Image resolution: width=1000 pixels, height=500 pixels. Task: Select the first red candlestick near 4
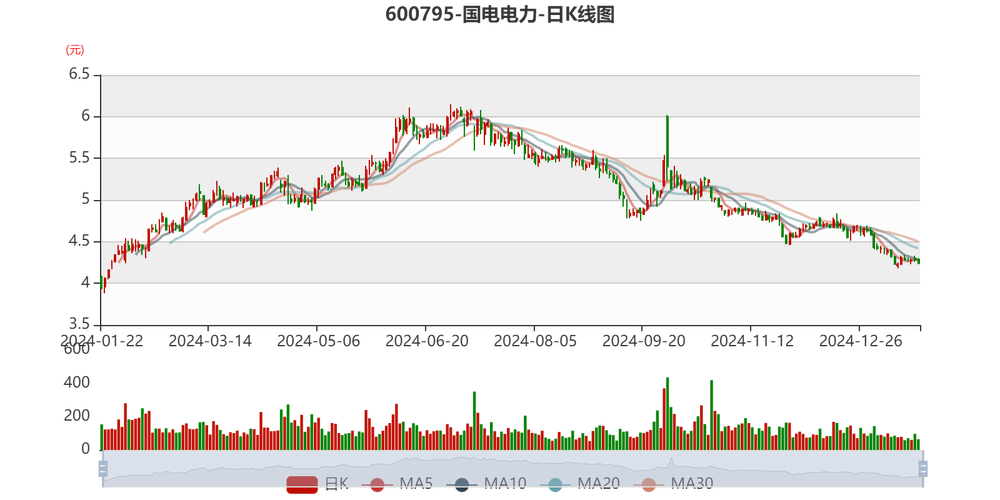pos(105,284)
